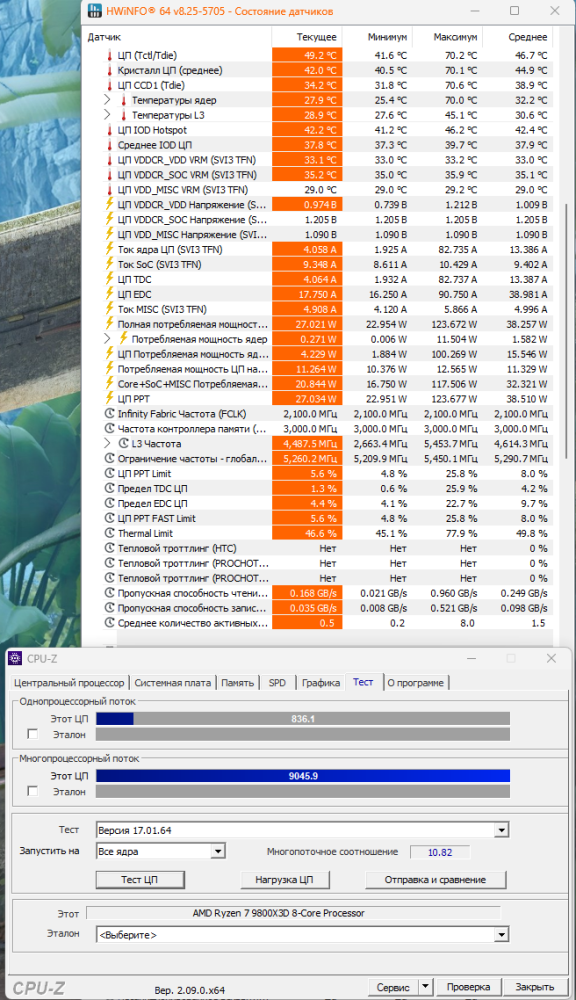Open Запустить на dropdown showing Все ядра
Viewport: 576px width, 1000px height.
coord(218,851)
